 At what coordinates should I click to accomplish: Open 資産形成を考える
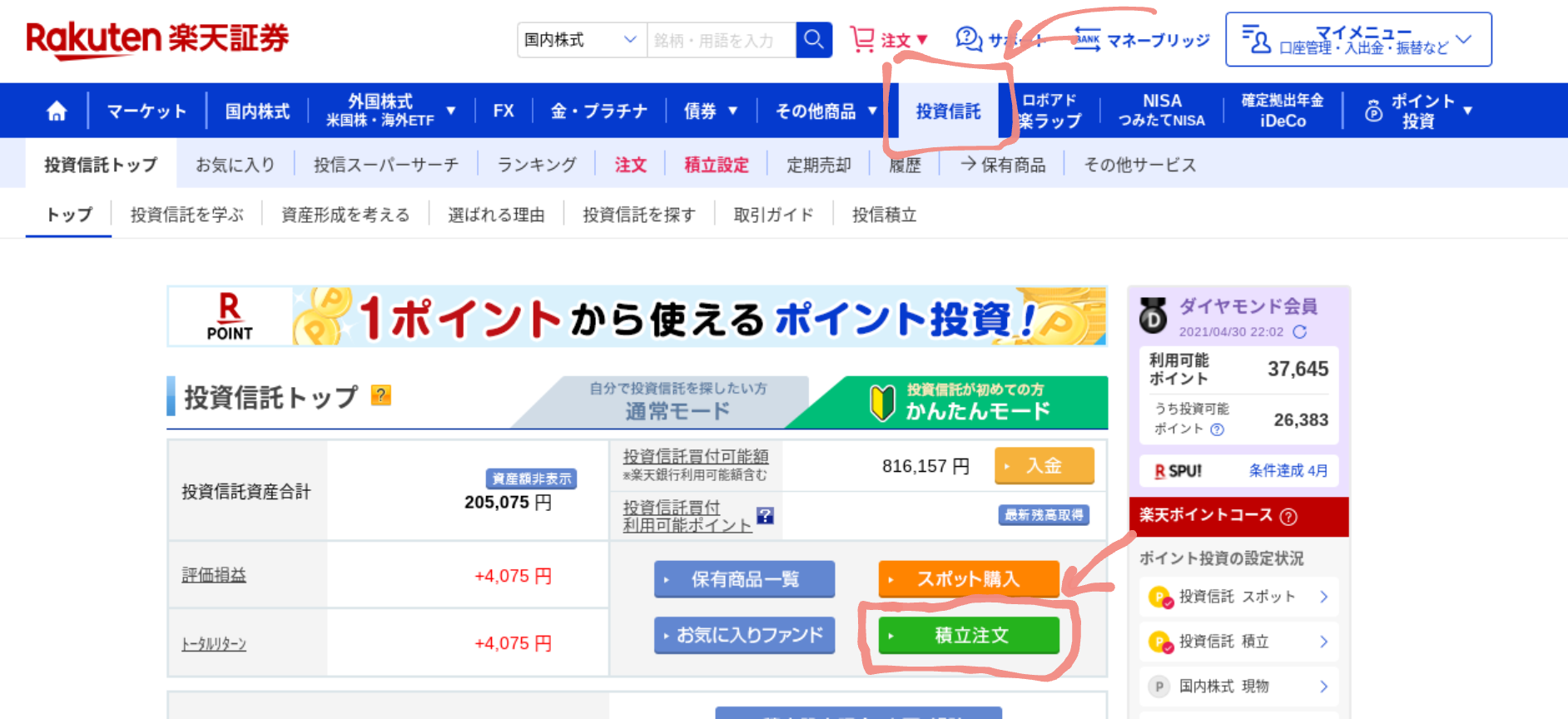345,215
